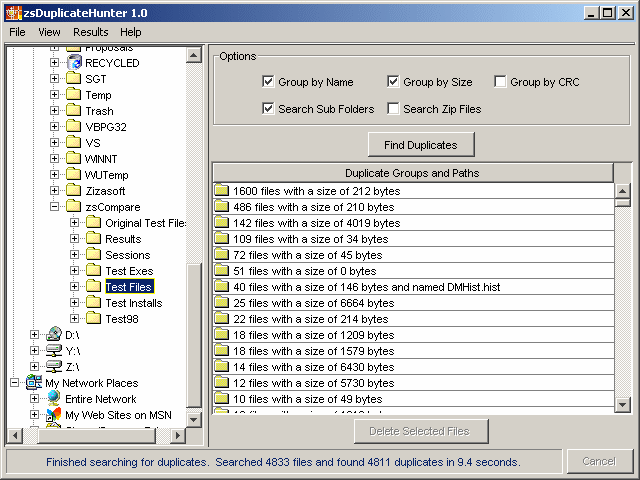Click the Cancel button
Viewport: 640px width, 480px height.
tap(599, 461)
